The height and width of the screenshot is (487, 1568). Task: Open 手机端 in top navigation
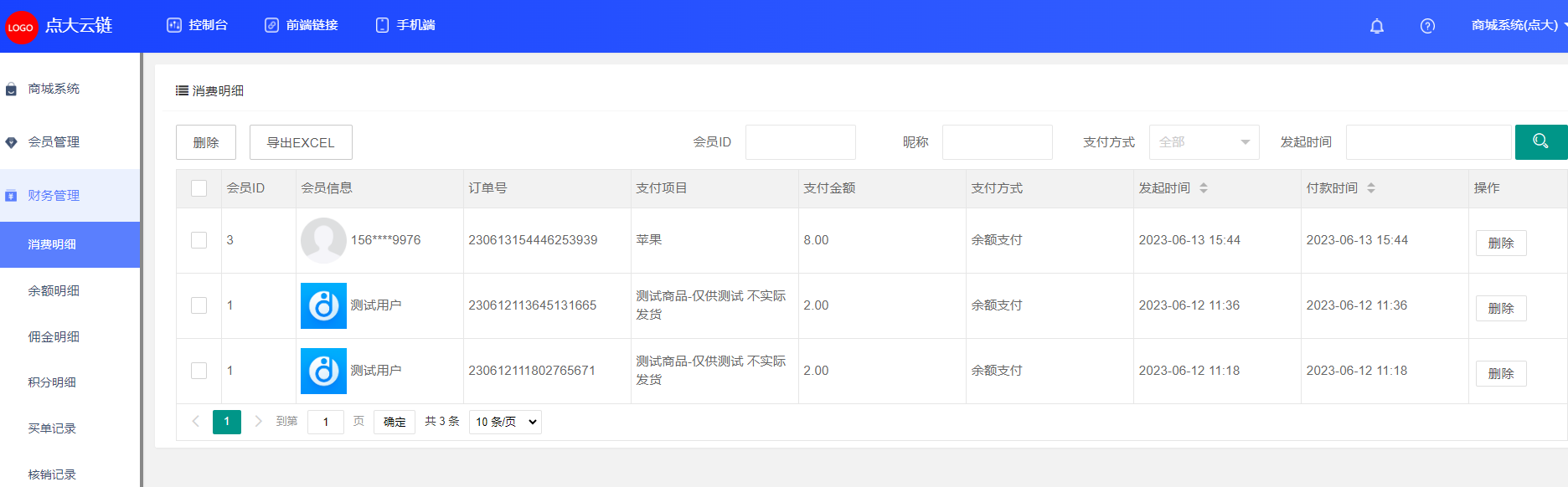click(x=405, y=25)
